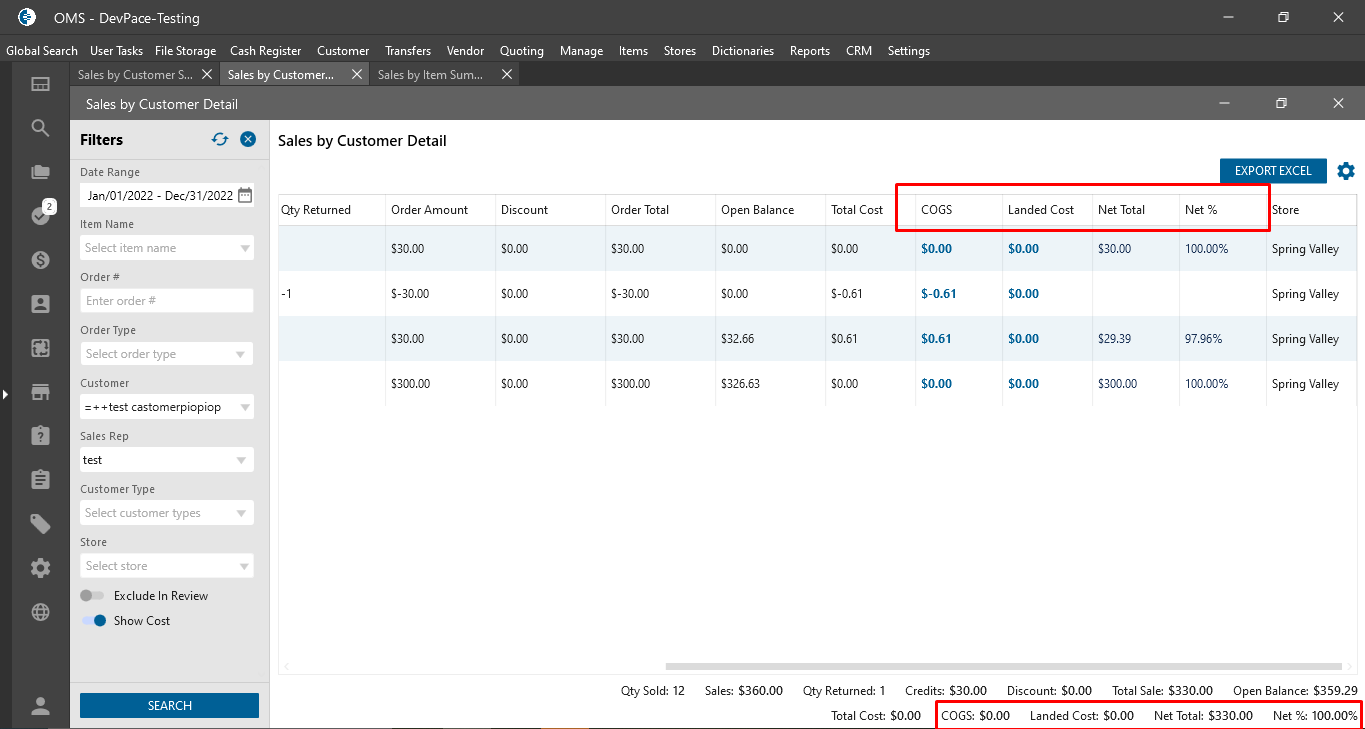Image resolution: width=1365 pixels, height=729 pixels.
Task: Open the user tasks icon with badge
Action: pyautogui.click(x=41, y=215)
